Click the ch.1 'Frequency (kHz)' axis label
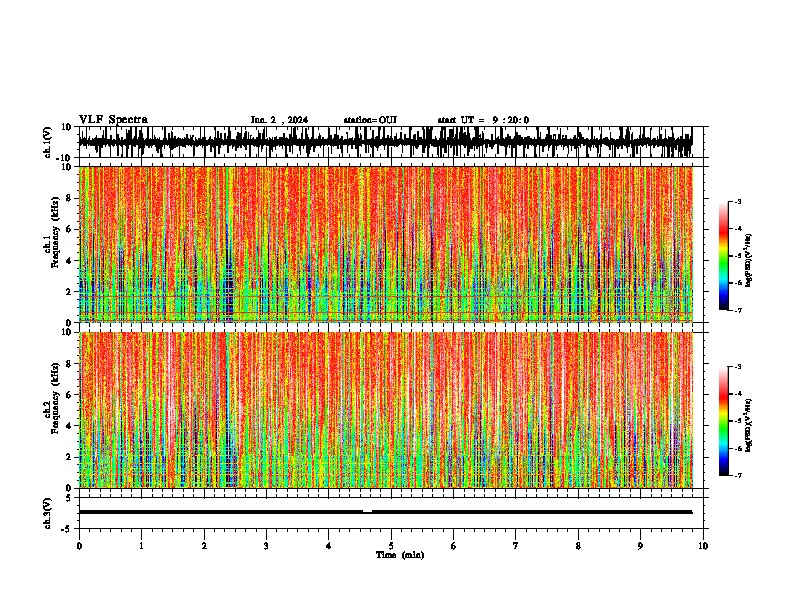The width and height of the screenshot is (792, 612). click(x=55, y=232)
